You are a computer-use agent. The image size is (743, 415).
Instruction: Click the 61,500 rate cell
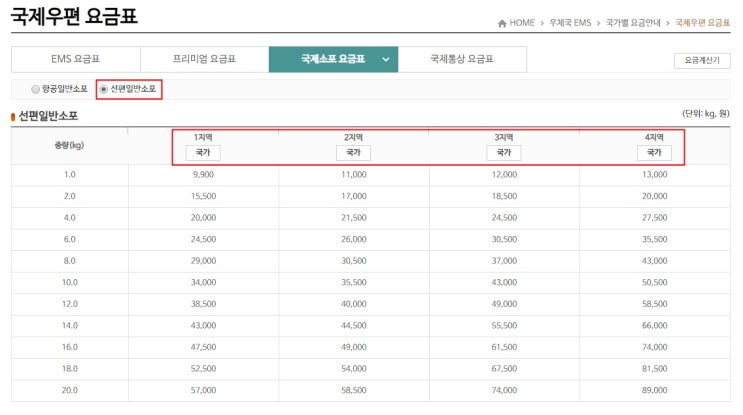(x=504, y=347)
